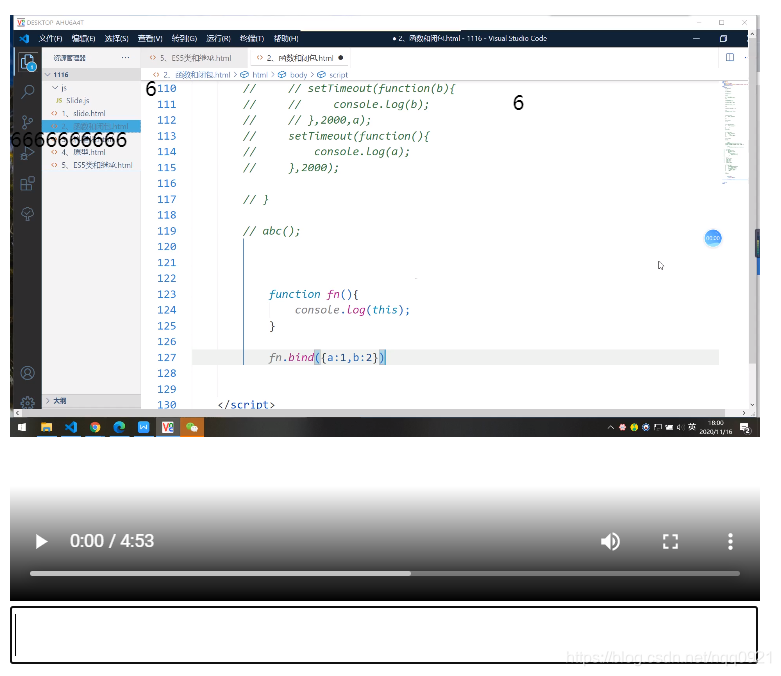
Task: Open the video player's more options menu
Action: (730, 541)
